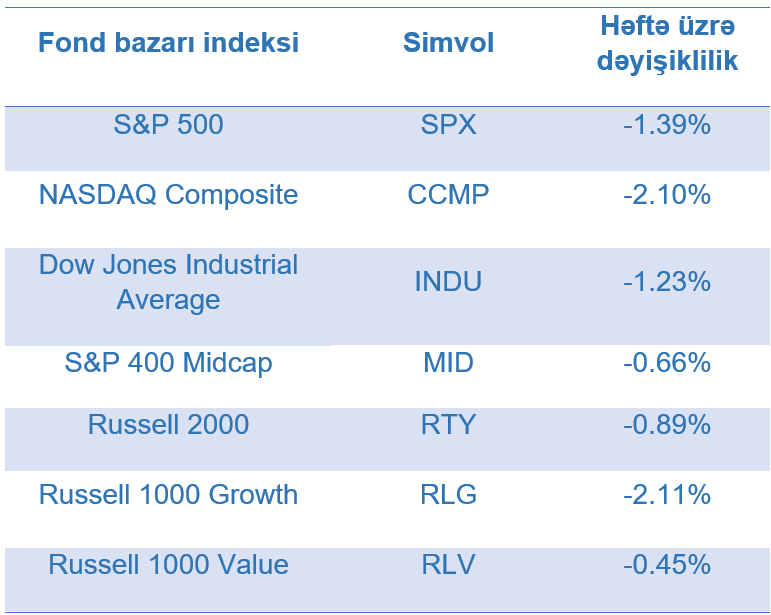This screenshot has height=615, width=771.
Task: Click the 'Fond bazarı indeksi' column header
Action: coord(168,43)
